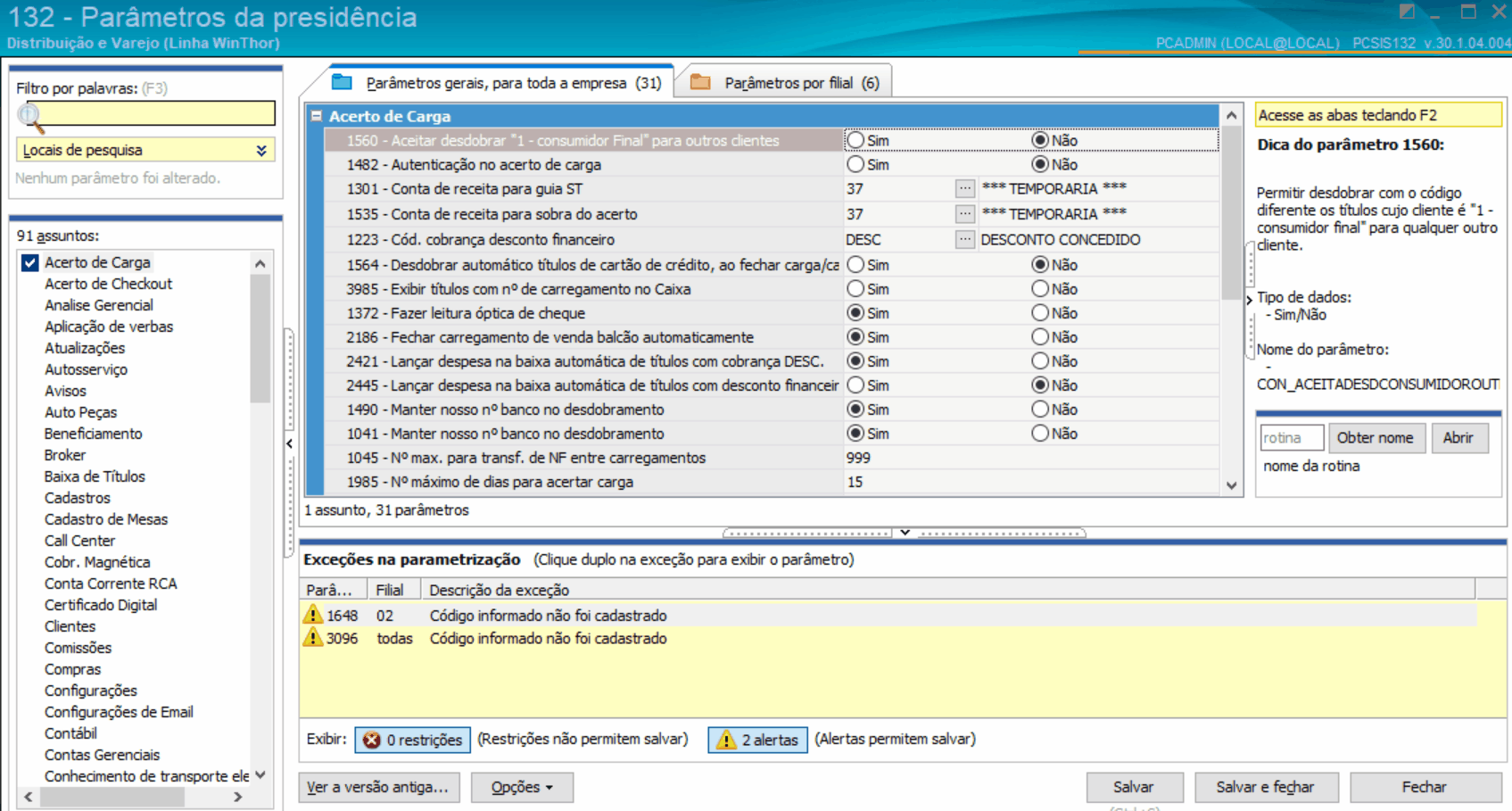Screen dimensions: 1512x811
Task: Select Não for 1041 Manter nosso nº banco
Action: [1039, 434]
